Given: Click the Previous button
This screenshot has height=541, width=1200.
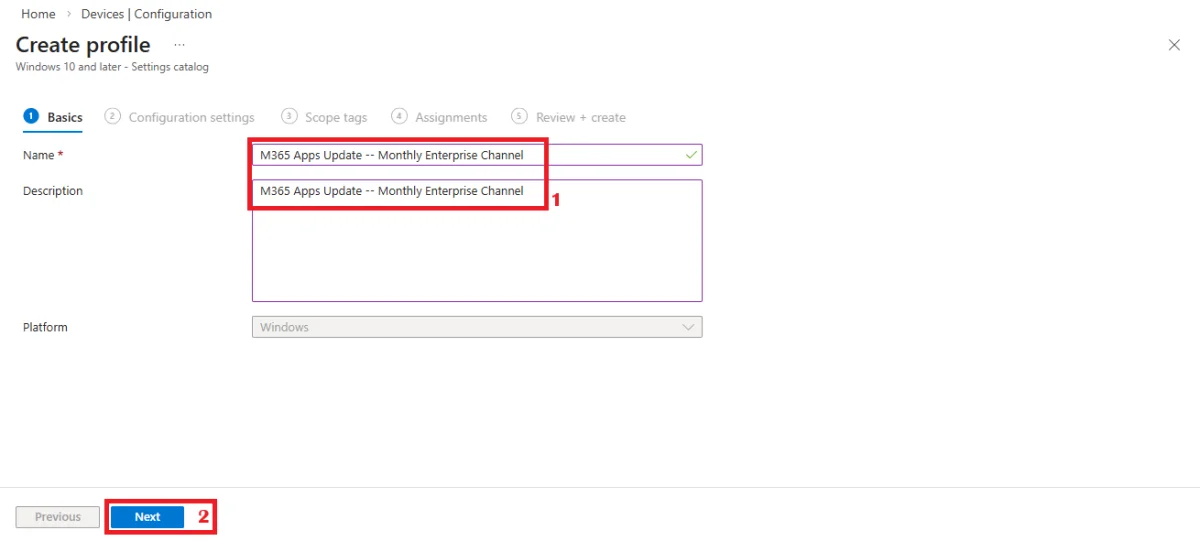Looking at the screenshot, I should tap(58, 517).
